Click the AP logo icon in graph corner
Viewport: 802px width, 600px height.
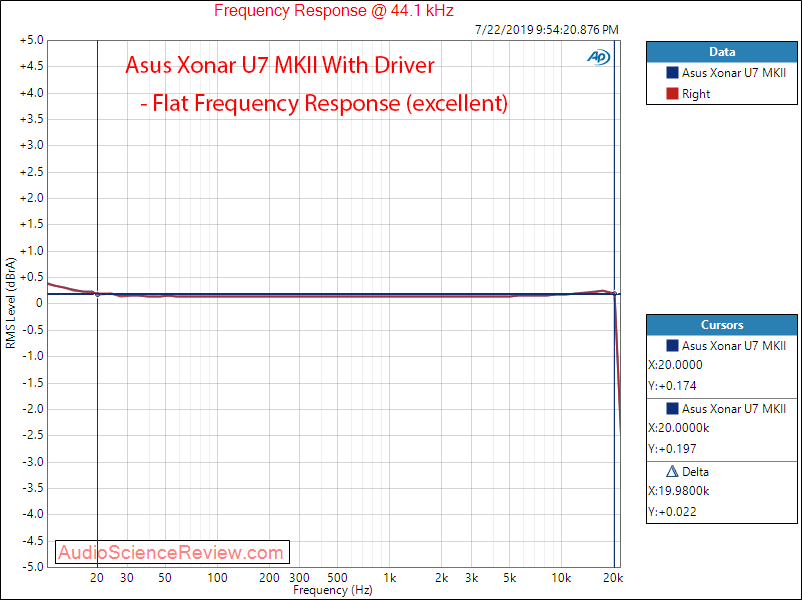tap(598, 57)
